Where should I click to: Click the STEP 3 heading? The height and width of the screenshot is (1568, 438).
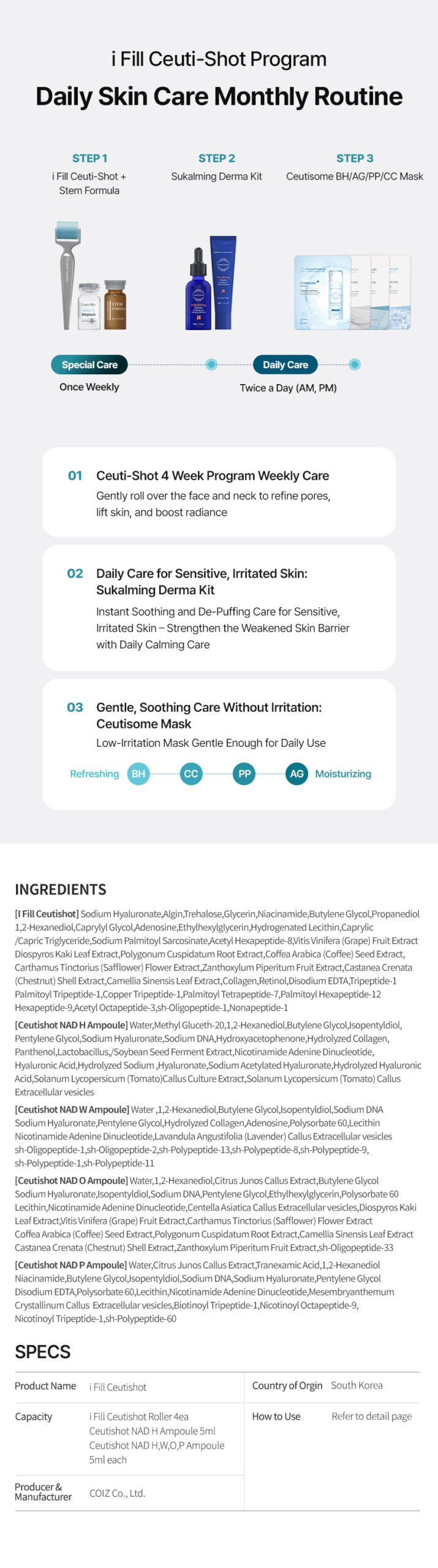coord(355,158)
